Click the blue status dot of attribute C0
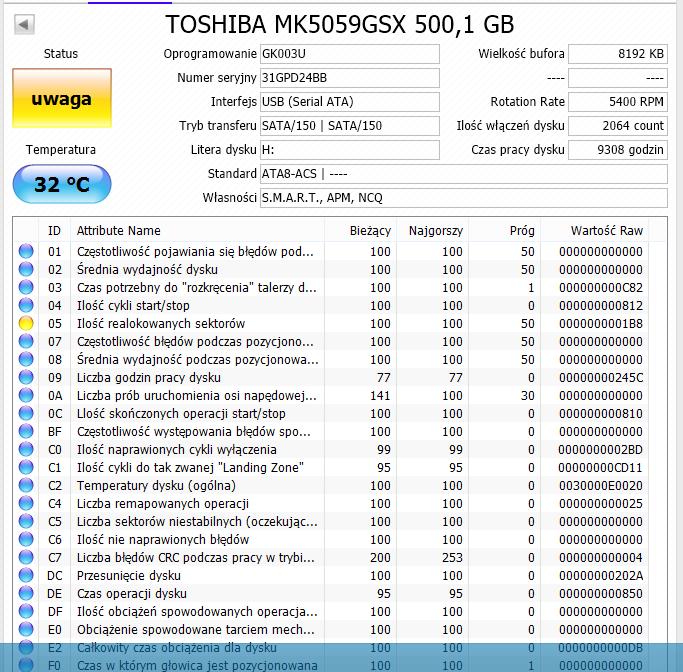The image size is (683, 672). click(26, 449)
